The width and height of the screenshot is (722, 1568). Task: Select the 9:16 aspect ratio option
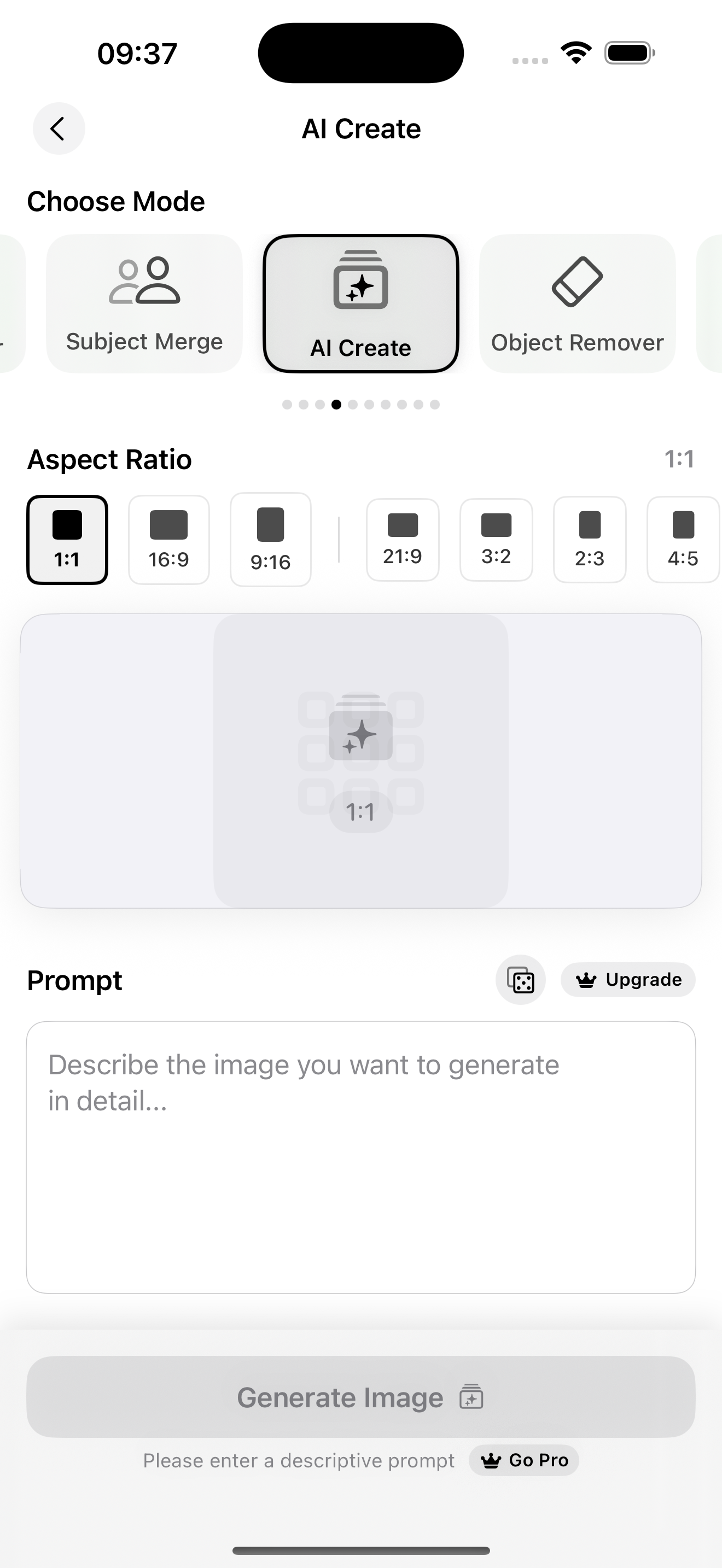[x=270, y=539]
